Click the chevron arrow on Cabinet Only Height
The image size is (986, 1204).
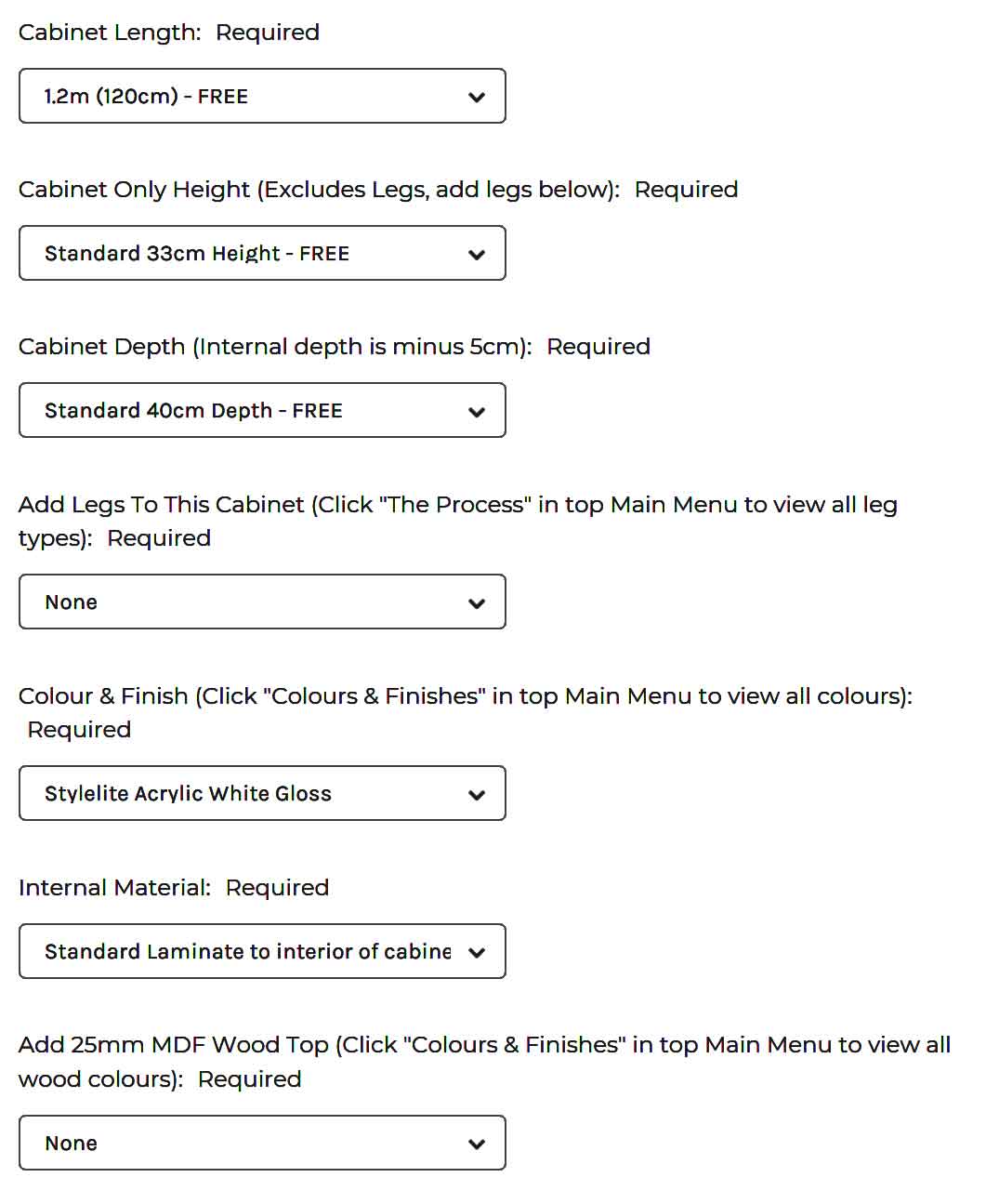pos(477,254)
